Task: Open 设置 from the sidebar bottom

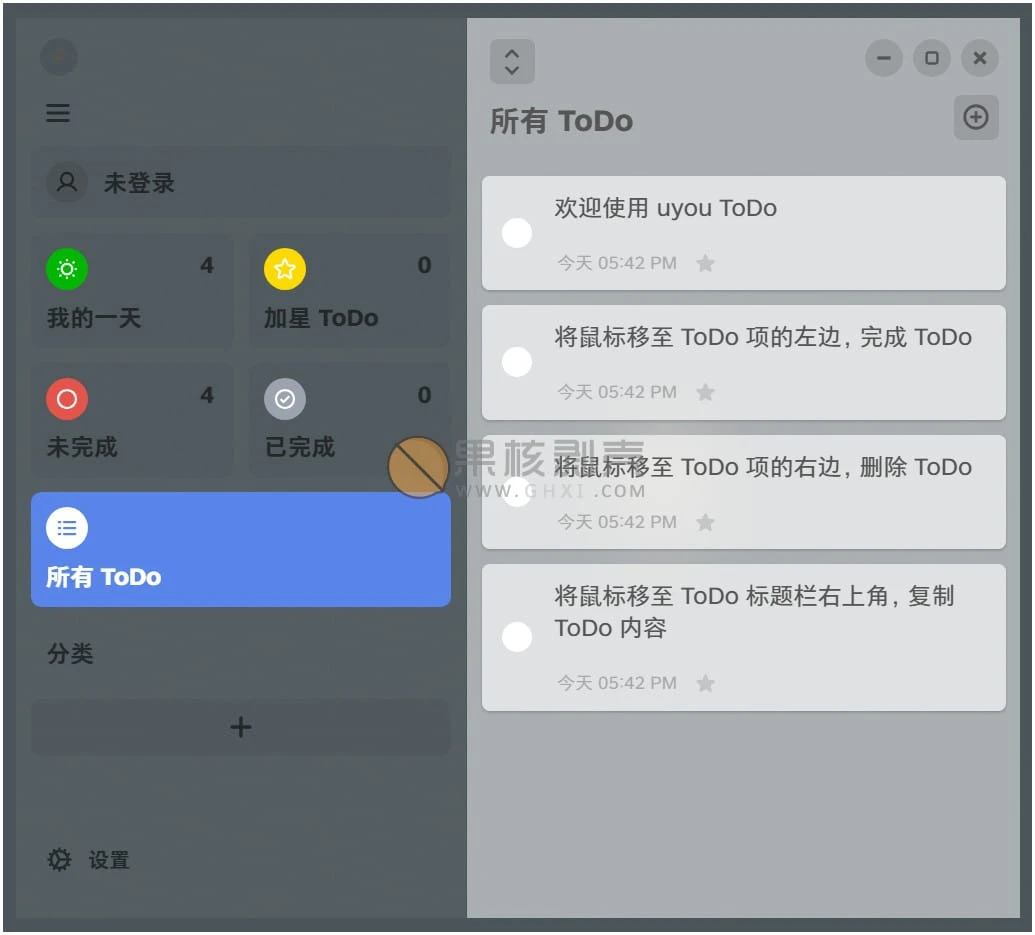Action: (x=108, y=860)
